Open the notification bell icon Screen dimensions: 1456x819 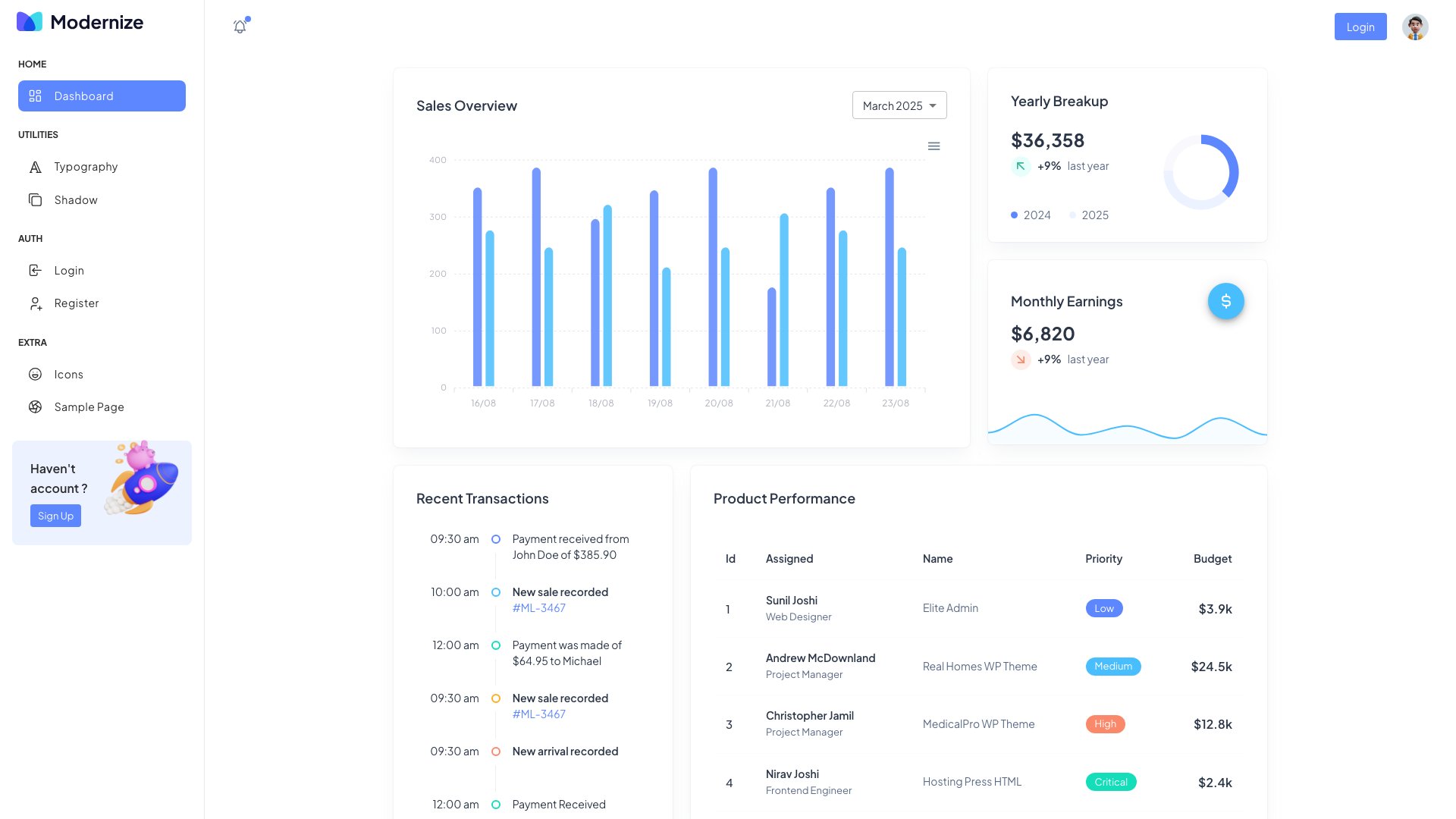click(240, 26)
